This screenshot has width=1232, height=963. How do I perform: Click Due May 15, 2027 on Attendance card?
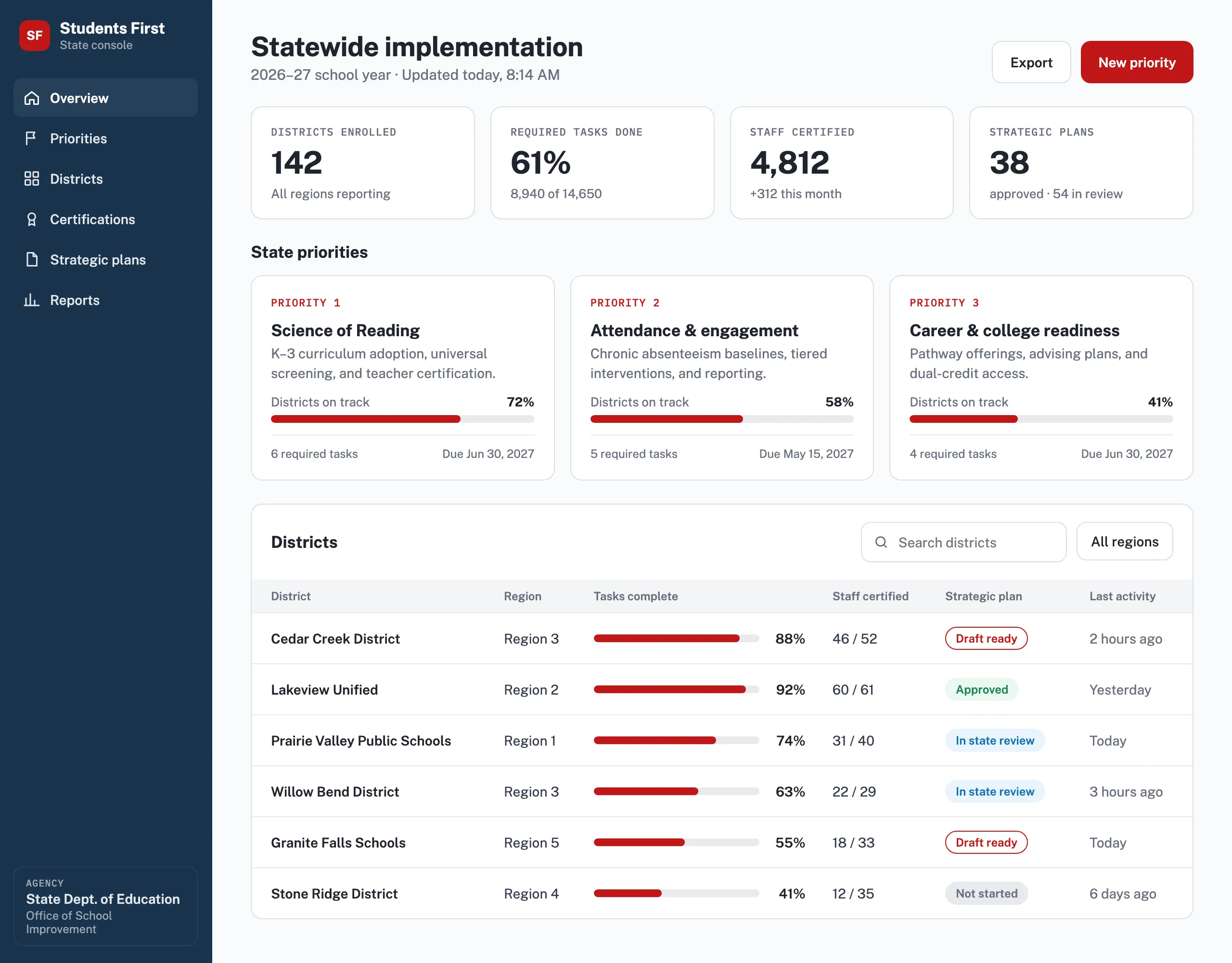click(x=806, y=454)
